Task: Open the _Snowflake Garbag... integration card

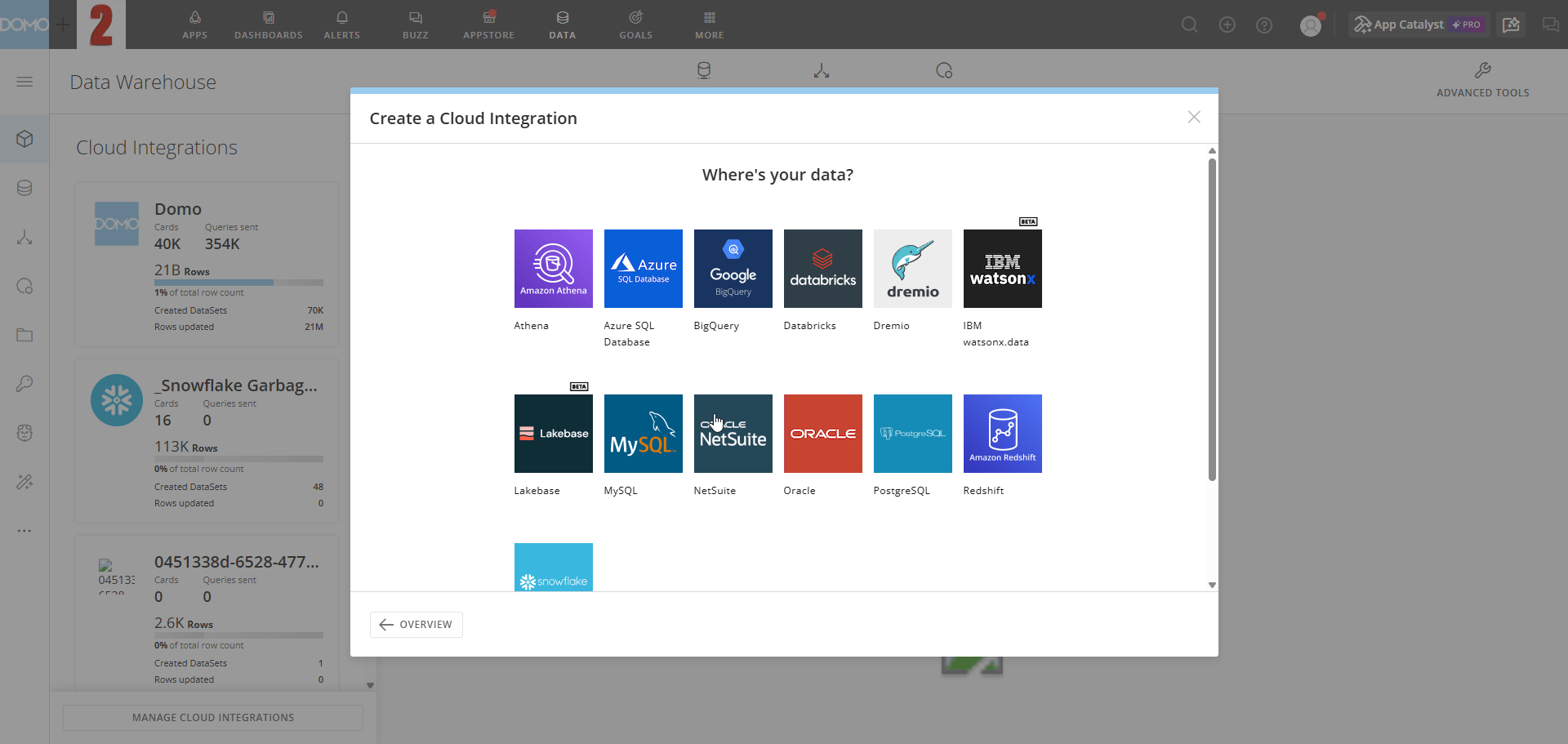Action: tap(207, 442)
